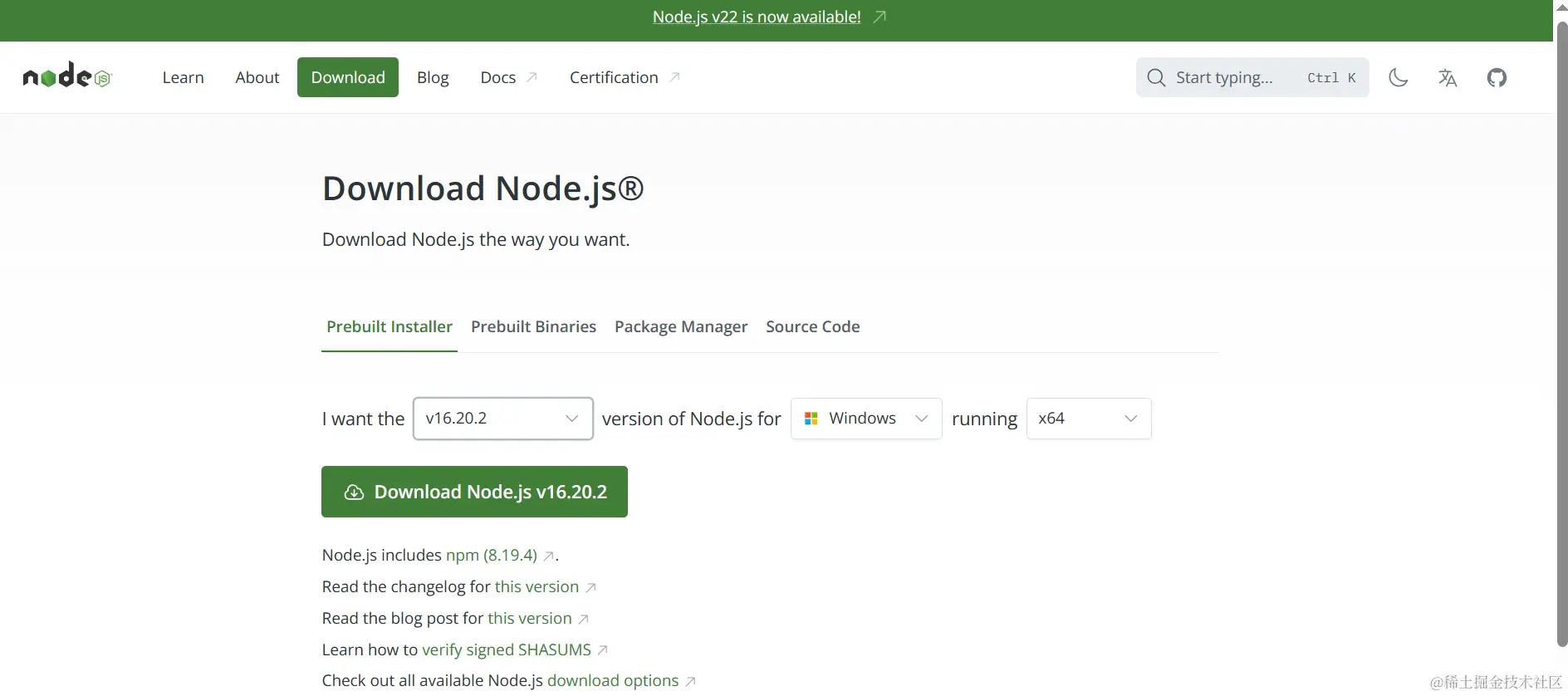The width and height of the screenshot is (1568, 696).
Task: Open the npm (8.19.4) link
Action: tap(492, 555)
